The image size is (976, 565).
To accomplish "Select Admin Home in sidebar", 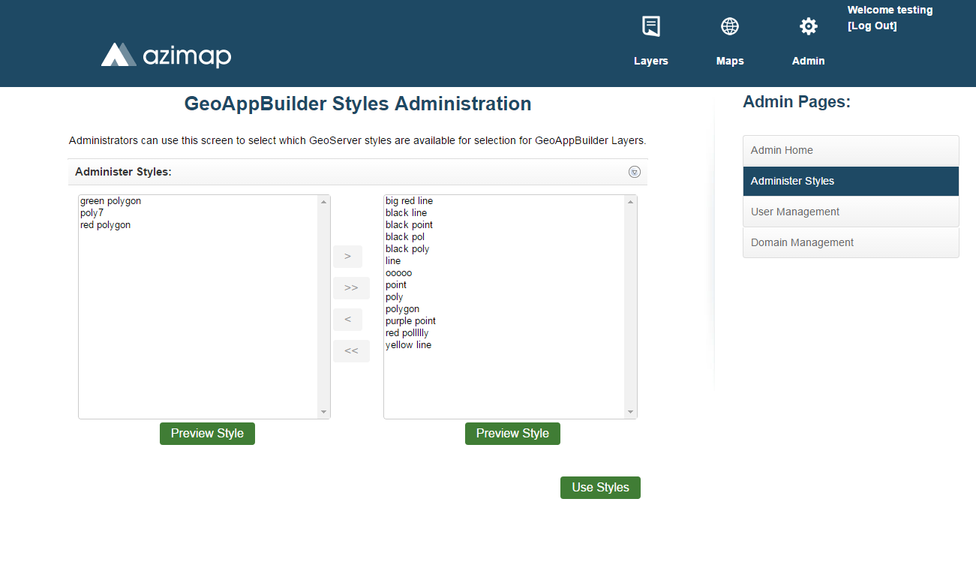I will [x=850, y=150].
